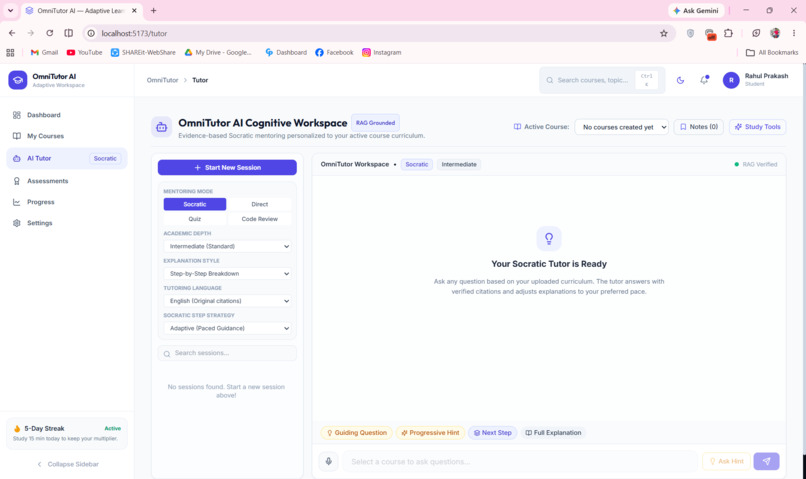Open the Explanation Style dropdown
This screenshot has height=479, width=806.
[227, 273]
